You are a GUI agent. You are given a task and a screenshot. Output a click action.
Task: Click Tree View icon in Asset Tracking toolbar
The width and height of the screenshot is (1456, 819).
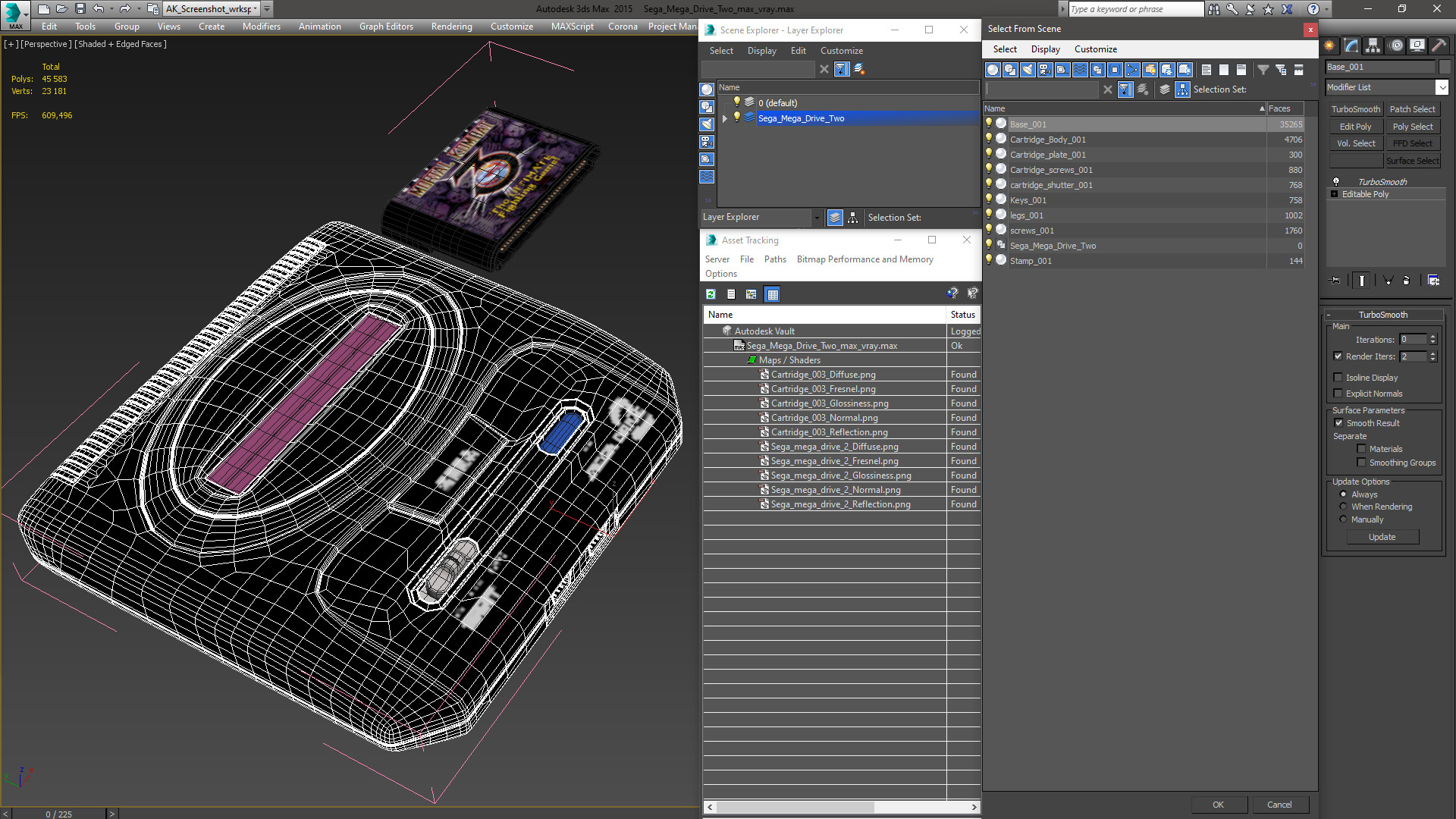coord(751,294)
